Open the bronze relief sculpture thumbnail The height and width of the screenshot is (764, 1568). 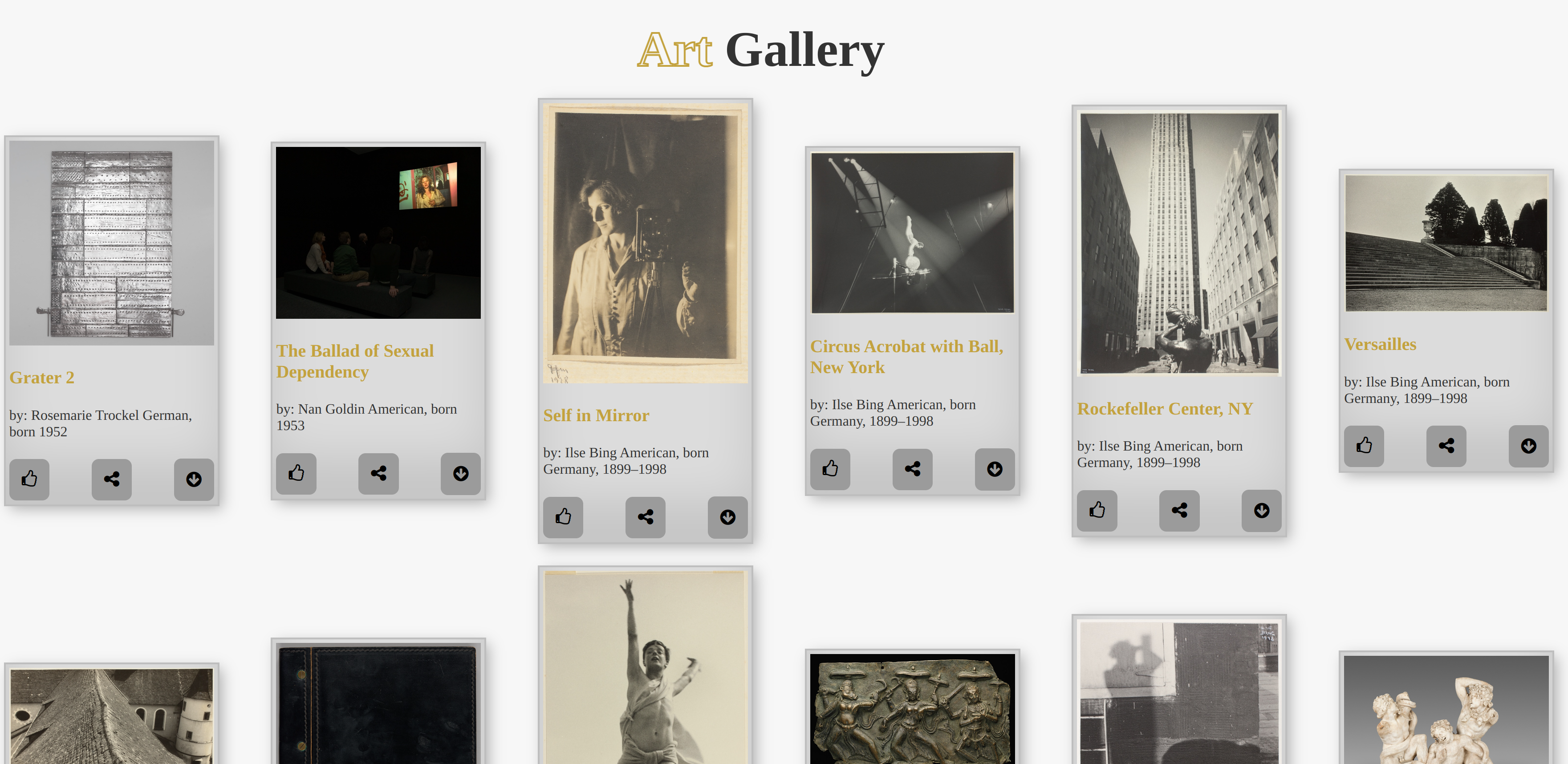coord(912,709)
